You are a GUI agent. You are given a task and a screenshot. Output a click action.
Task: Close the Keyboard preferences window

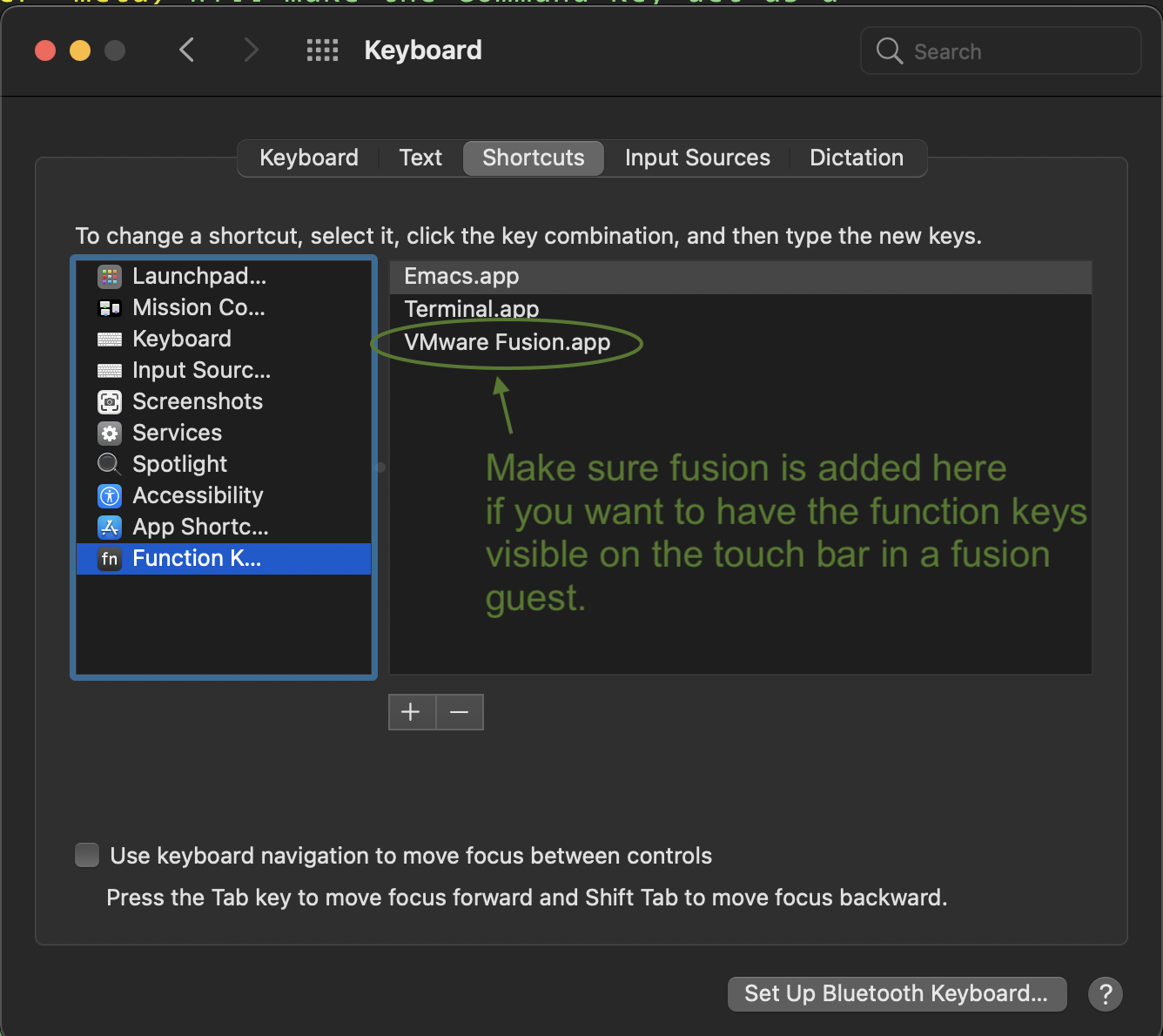(45, 50)
